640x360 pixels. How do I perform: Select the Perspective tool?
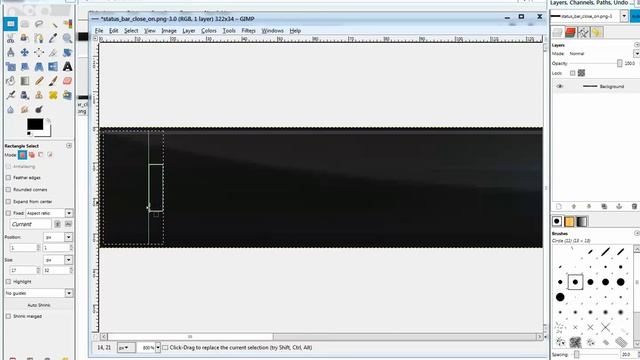click(39, 67)
